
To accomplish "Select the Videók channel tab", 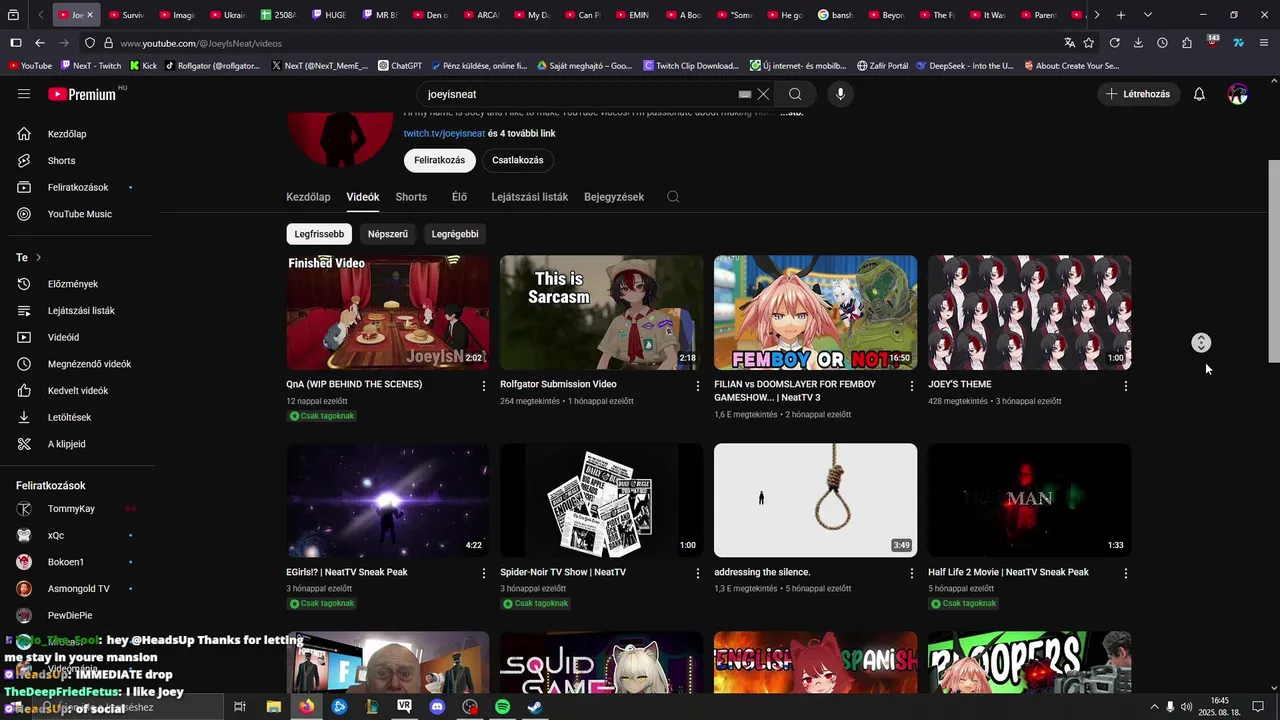I will click(363, 197).
